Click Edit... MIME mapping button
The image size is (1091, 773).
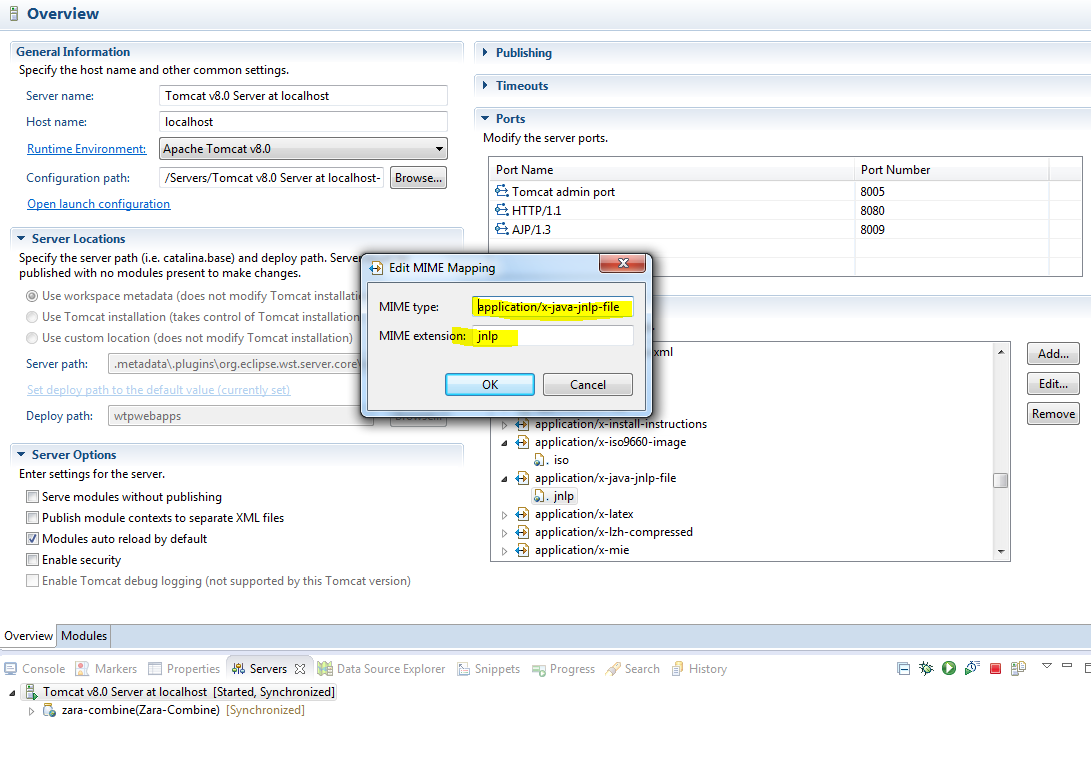[x=1053, y=383]
